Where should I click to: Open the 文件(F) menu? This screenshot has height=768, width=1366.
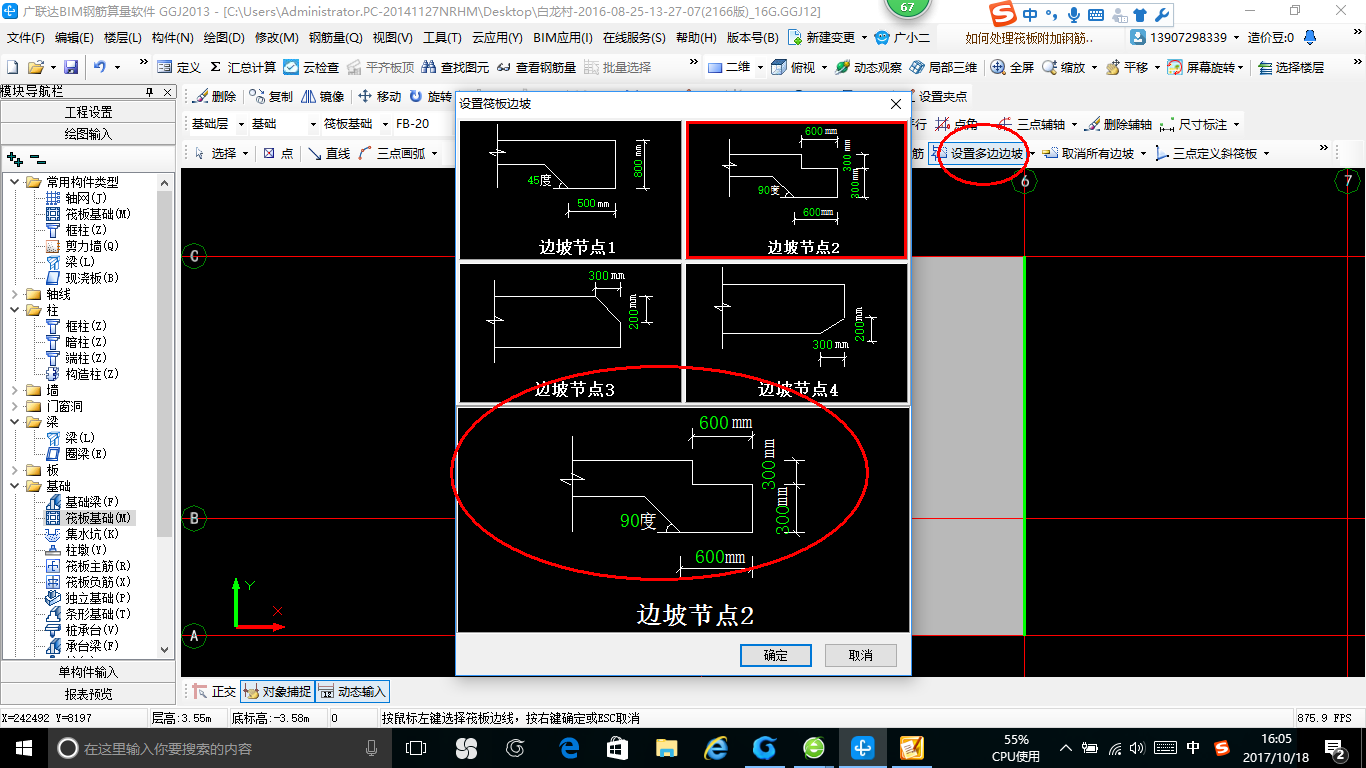[x=26, y=38]
